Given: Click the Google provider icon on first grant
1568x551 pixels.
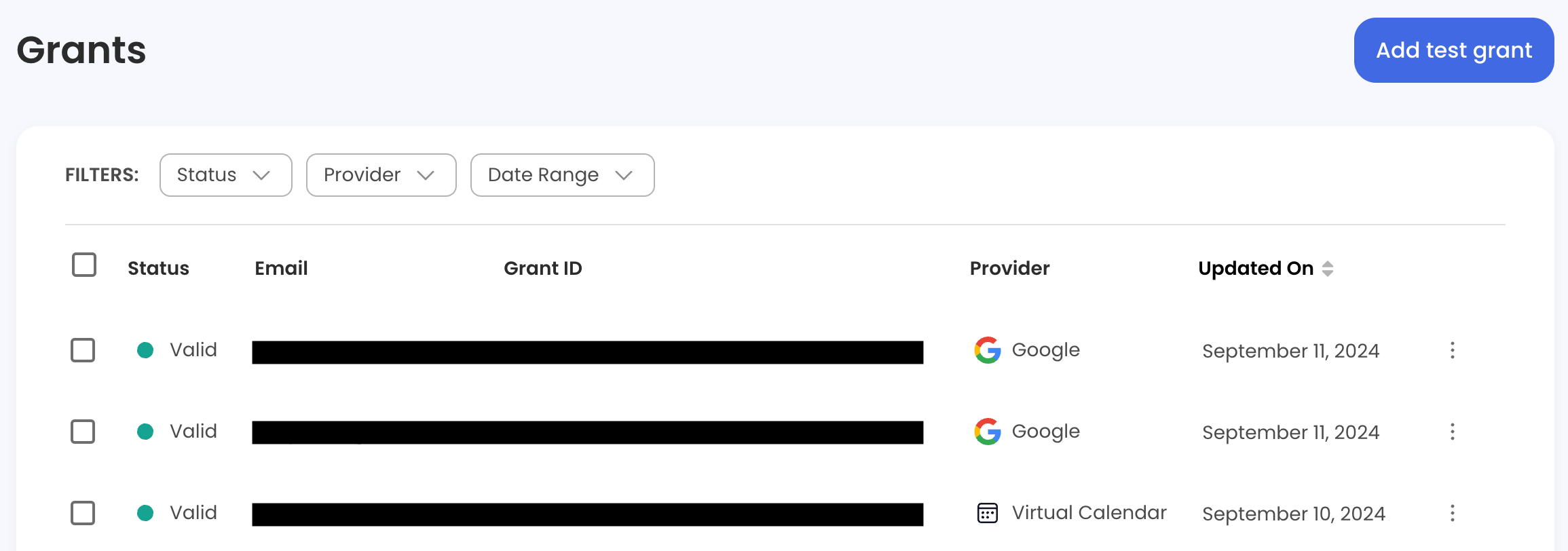Looking at the screenshot, I should (987, 350).
